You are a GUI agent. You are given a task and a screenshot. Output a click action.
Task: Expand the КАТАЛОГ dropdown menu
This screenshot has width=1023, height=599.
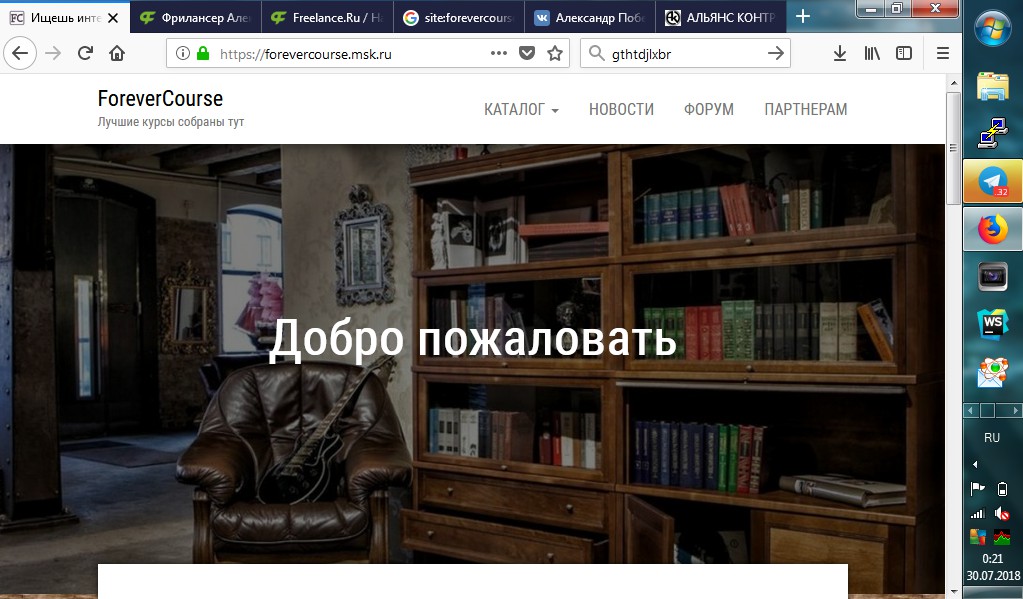tap(521, 109)
